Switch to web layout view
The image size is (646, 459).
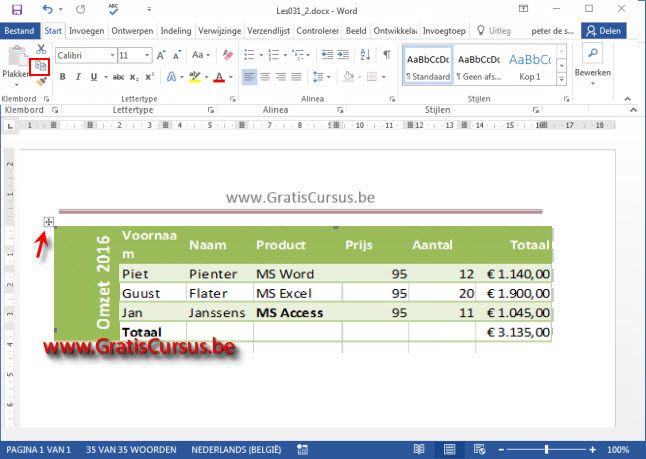pos(479,449)
